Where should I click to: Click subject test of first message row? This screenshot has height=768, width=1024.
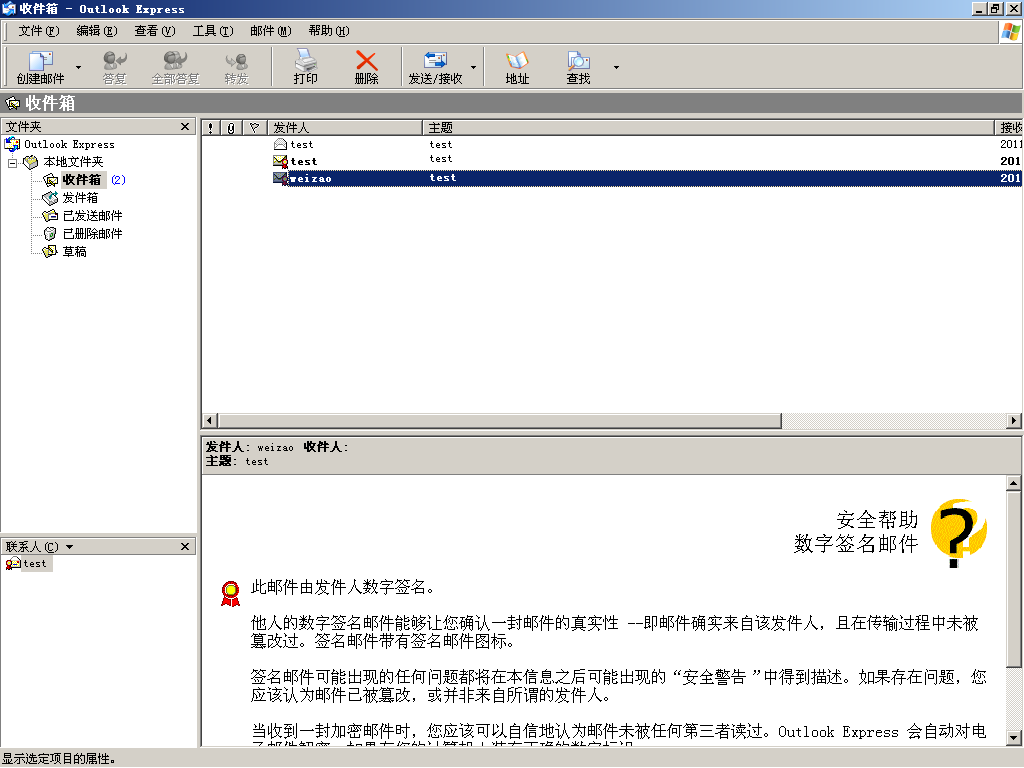[x=440, y=144]
